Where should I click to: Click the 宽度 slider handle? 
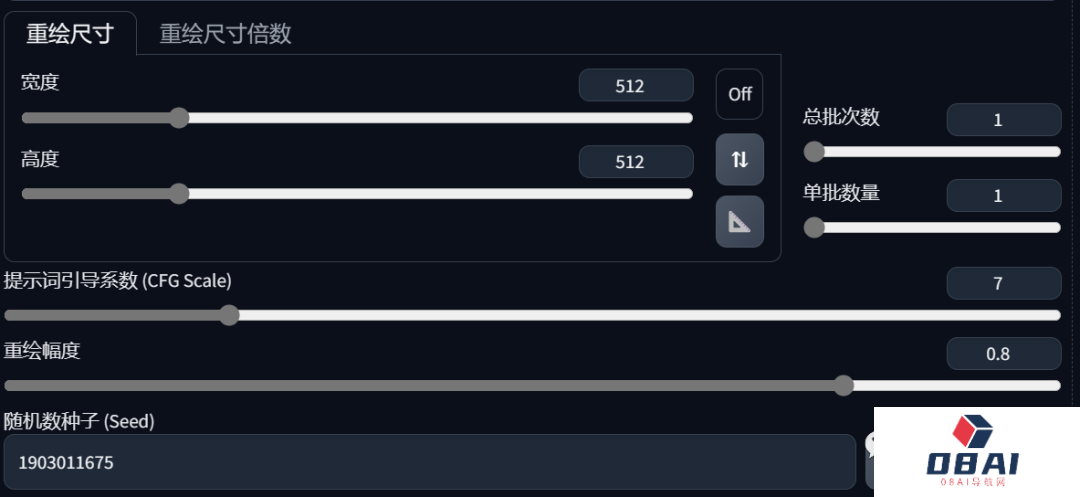179,118
